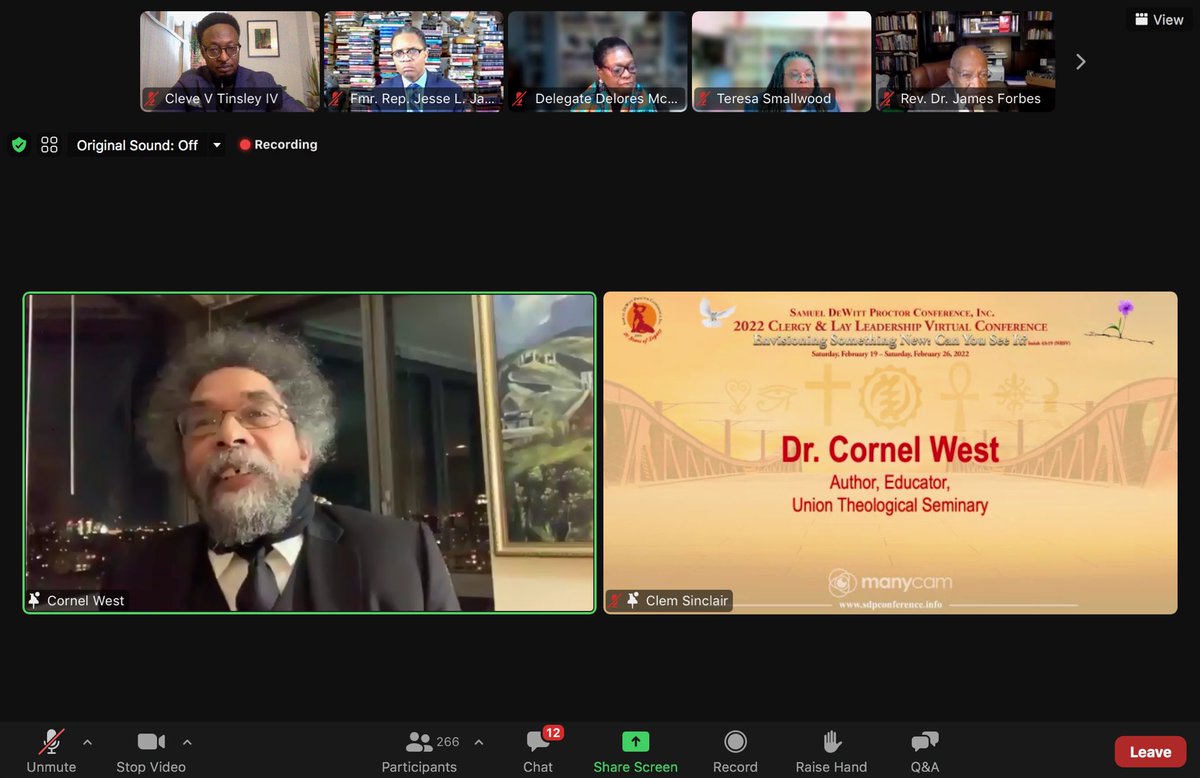Select Rev. Dr. James Forbes thumbnail
This screenshot has height=778, width=1200.
click(965, 61)
